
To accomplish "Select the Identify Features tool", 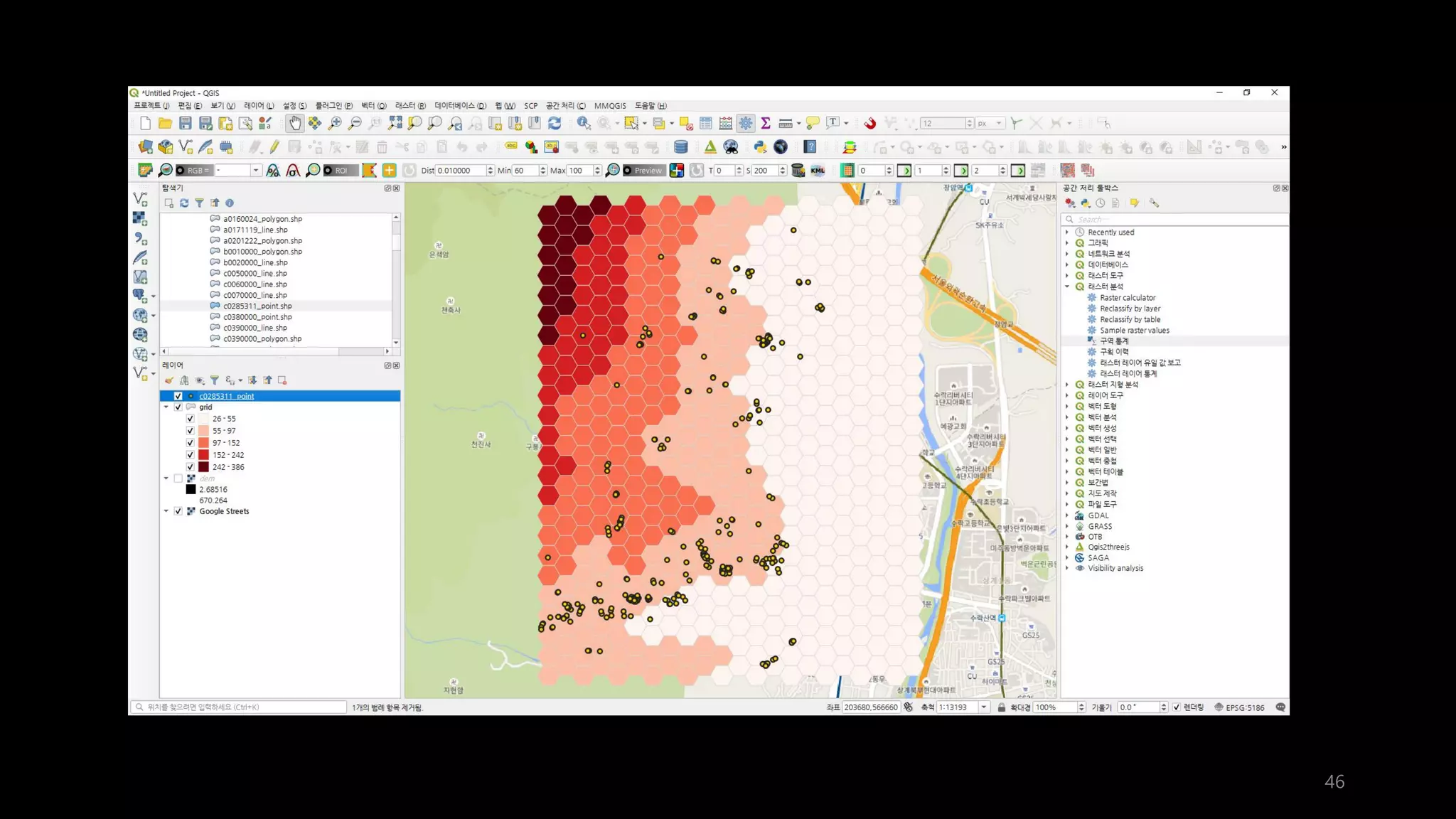I will pyautogui.click(x=583, y=124).
